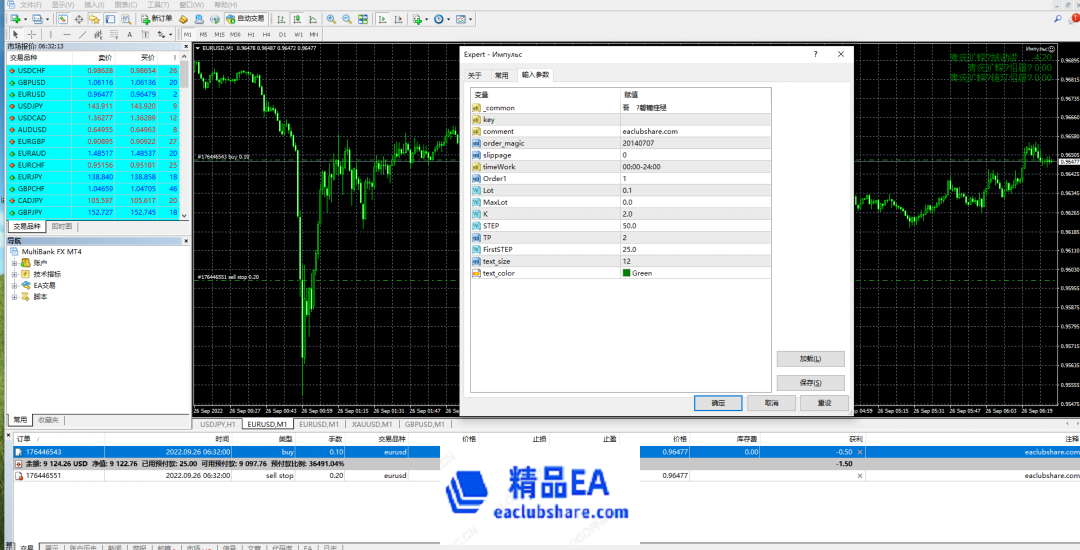
Task: Zoom out the chart with magnifier minus
Action: click(x=347, y=19)
